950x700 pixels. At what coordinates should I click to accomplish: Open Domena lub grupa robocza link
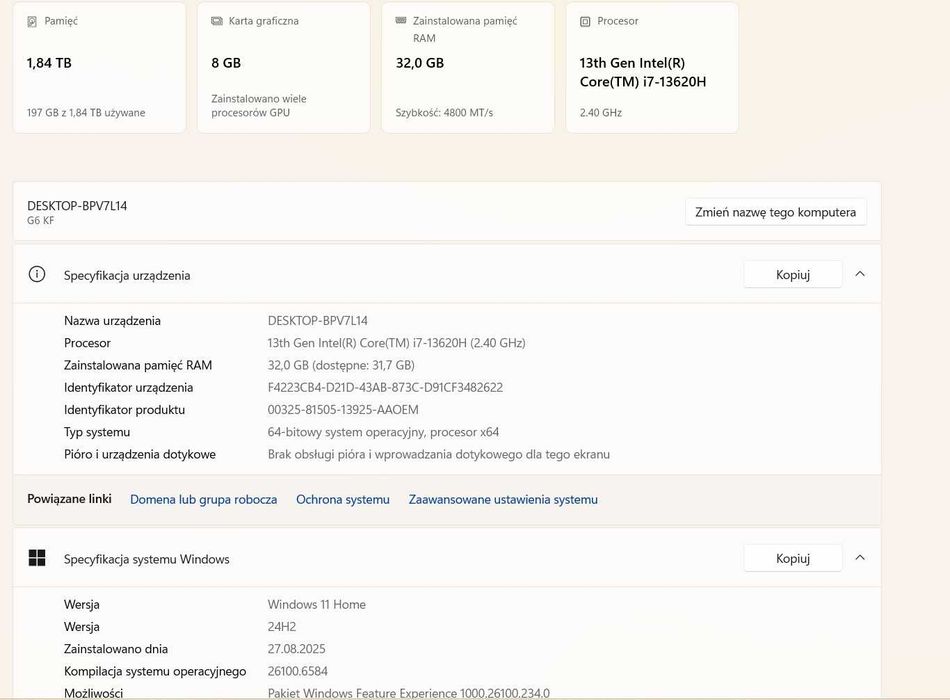tap(204, 499)
